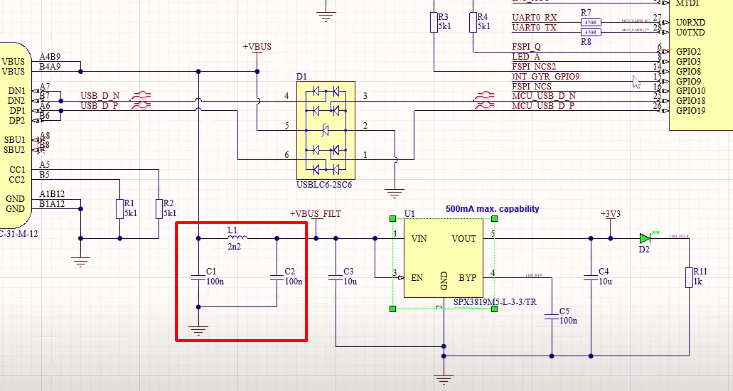Select resistor R1 5k1 symbol
733x391 pixels.
[x=120, y=209]
